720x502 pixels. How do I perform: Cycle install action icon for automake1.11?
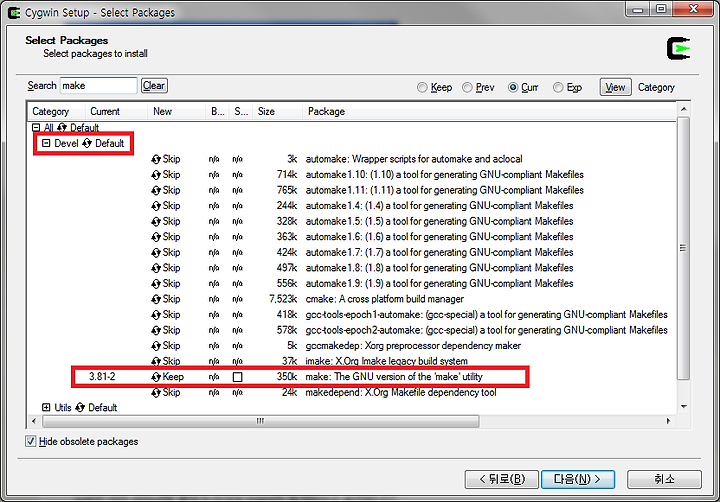[156, 191]
